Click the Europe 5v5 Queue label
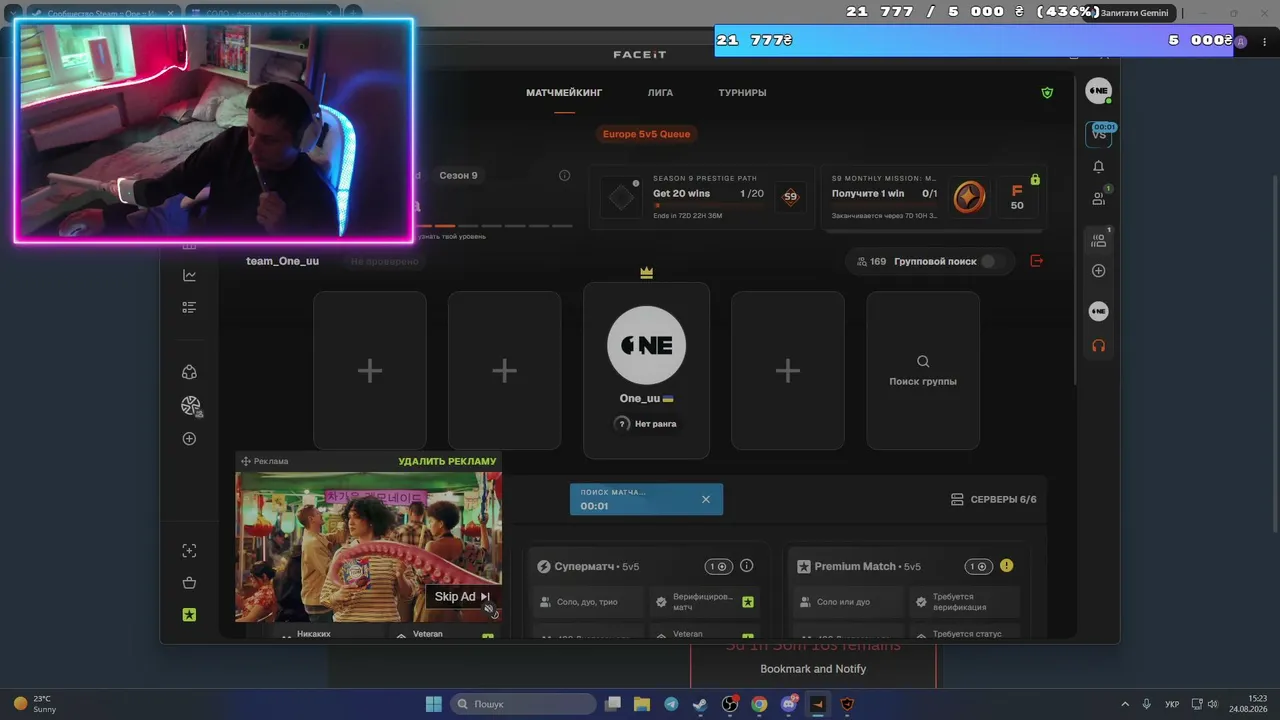Viewport: 1280px width, 720px height. point(646,134)
